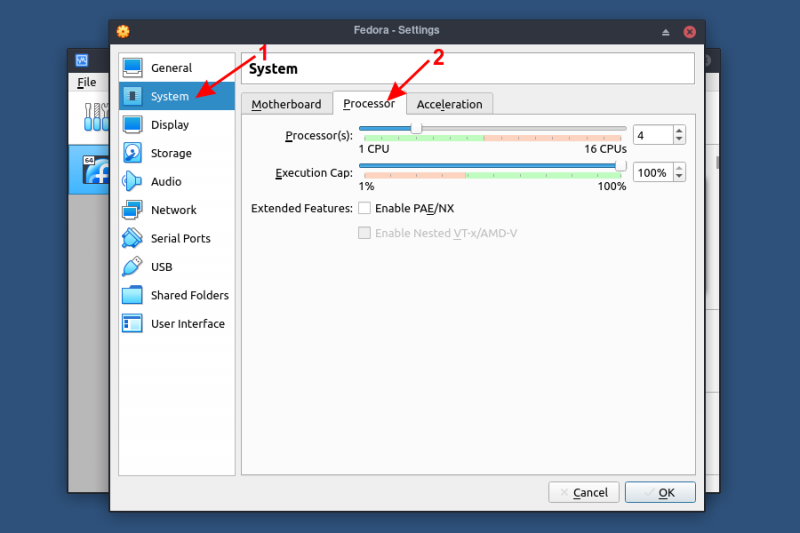The image size is (800, 533).
Task: Open File menu in VirtualBox Manager
Action: tap(87, 82)
